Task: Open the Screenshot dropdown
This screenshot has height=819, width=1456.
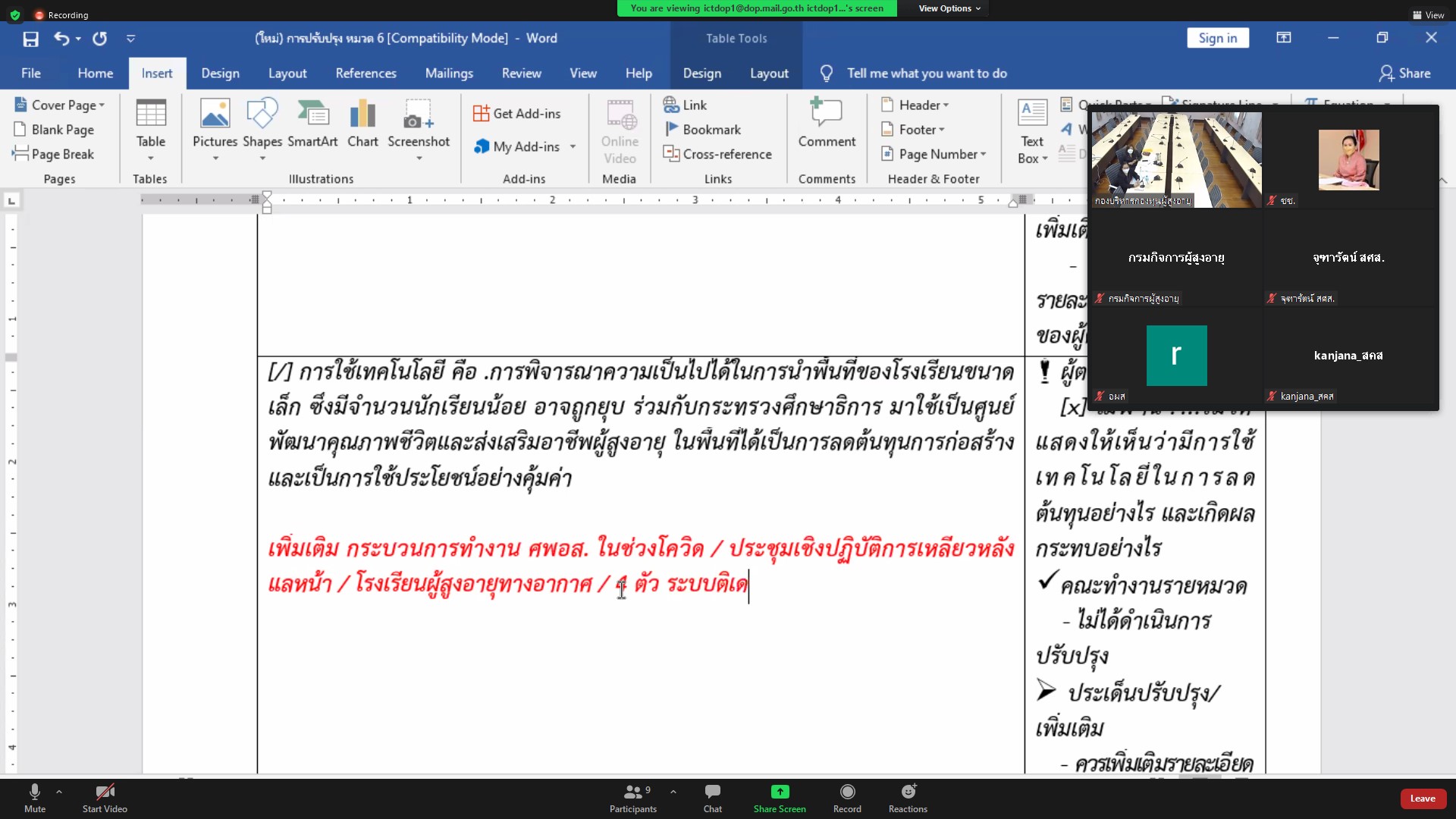Action: pos(419,130)
